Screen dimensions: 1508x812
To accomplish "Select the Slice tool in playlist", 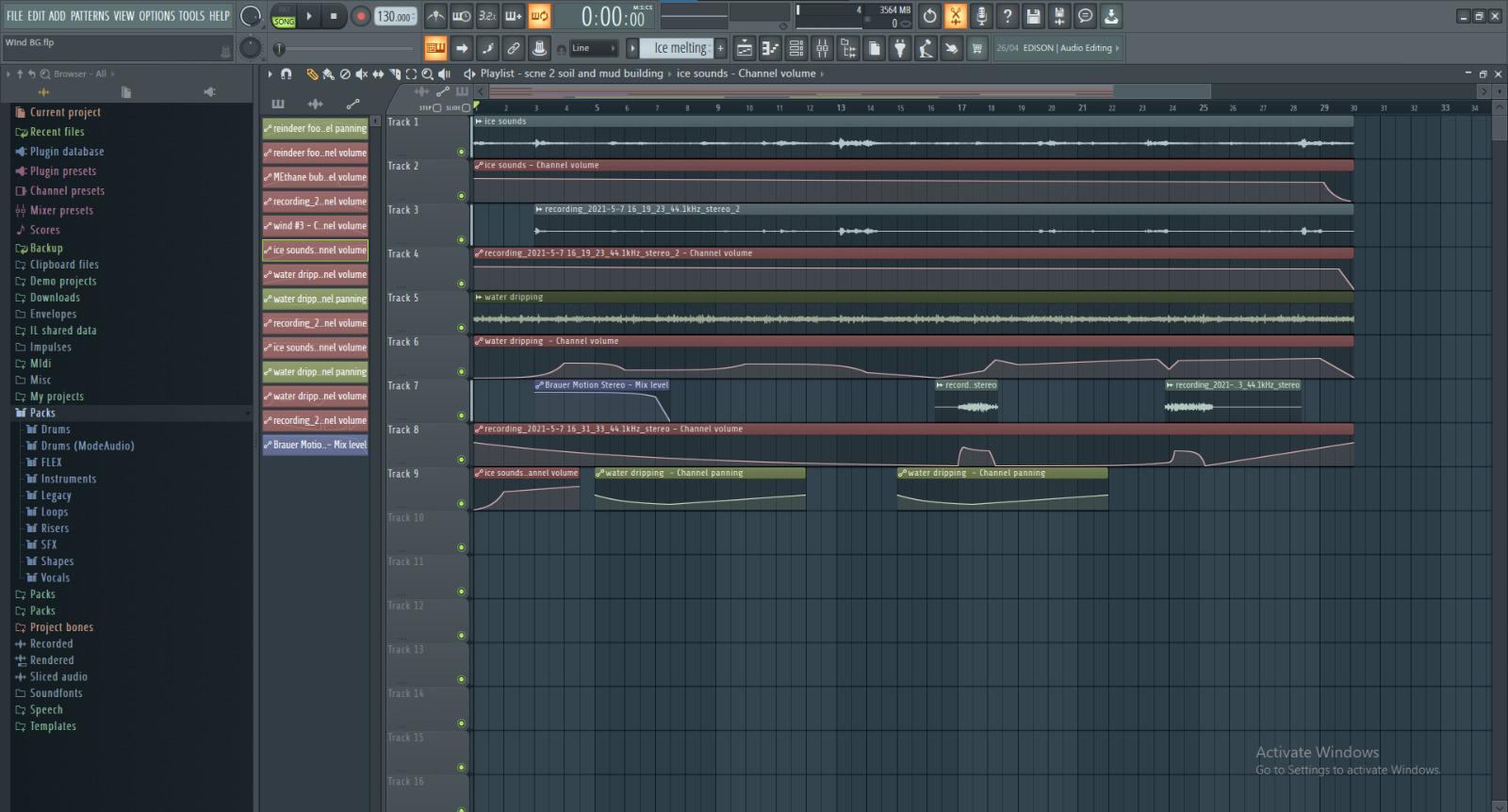I will click(x=395, y=73).
